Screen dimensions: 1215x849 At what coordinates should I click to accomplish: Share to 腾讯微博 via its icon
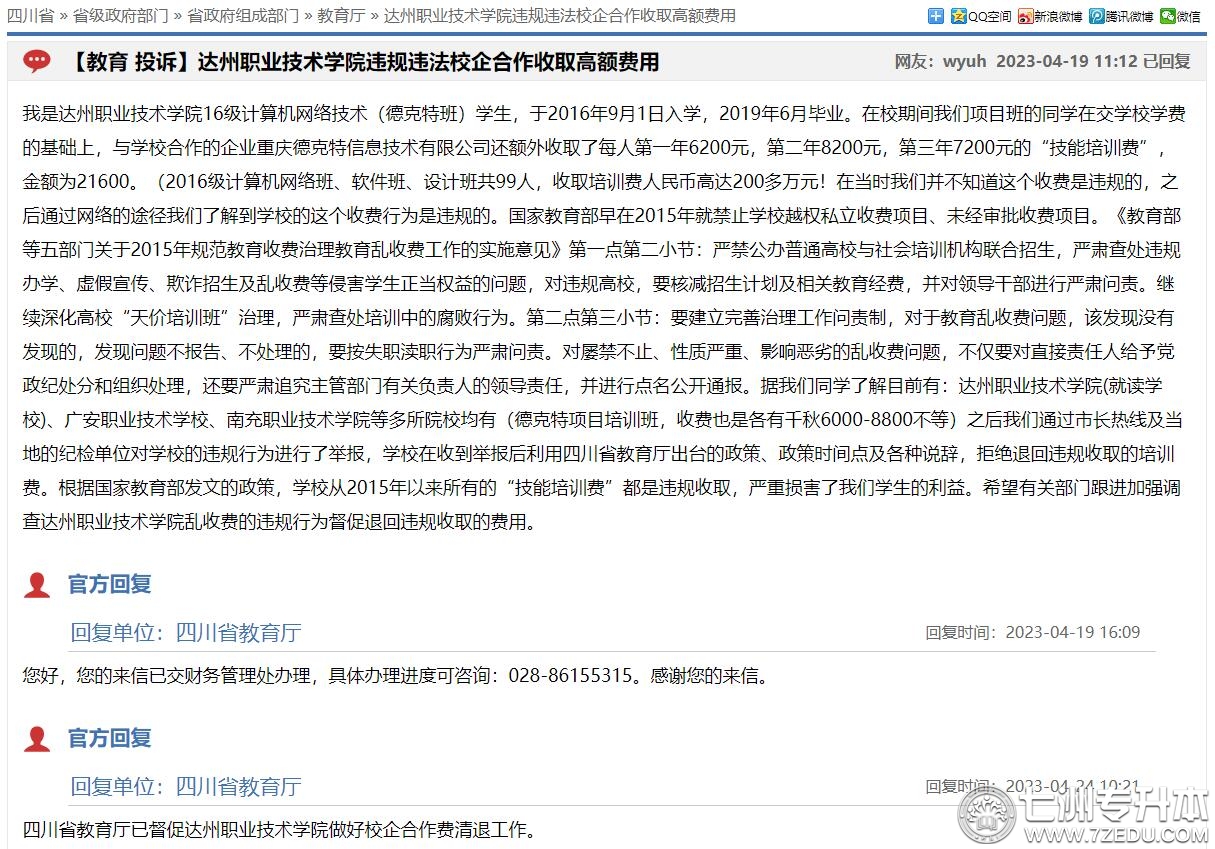pos(1097,16)
